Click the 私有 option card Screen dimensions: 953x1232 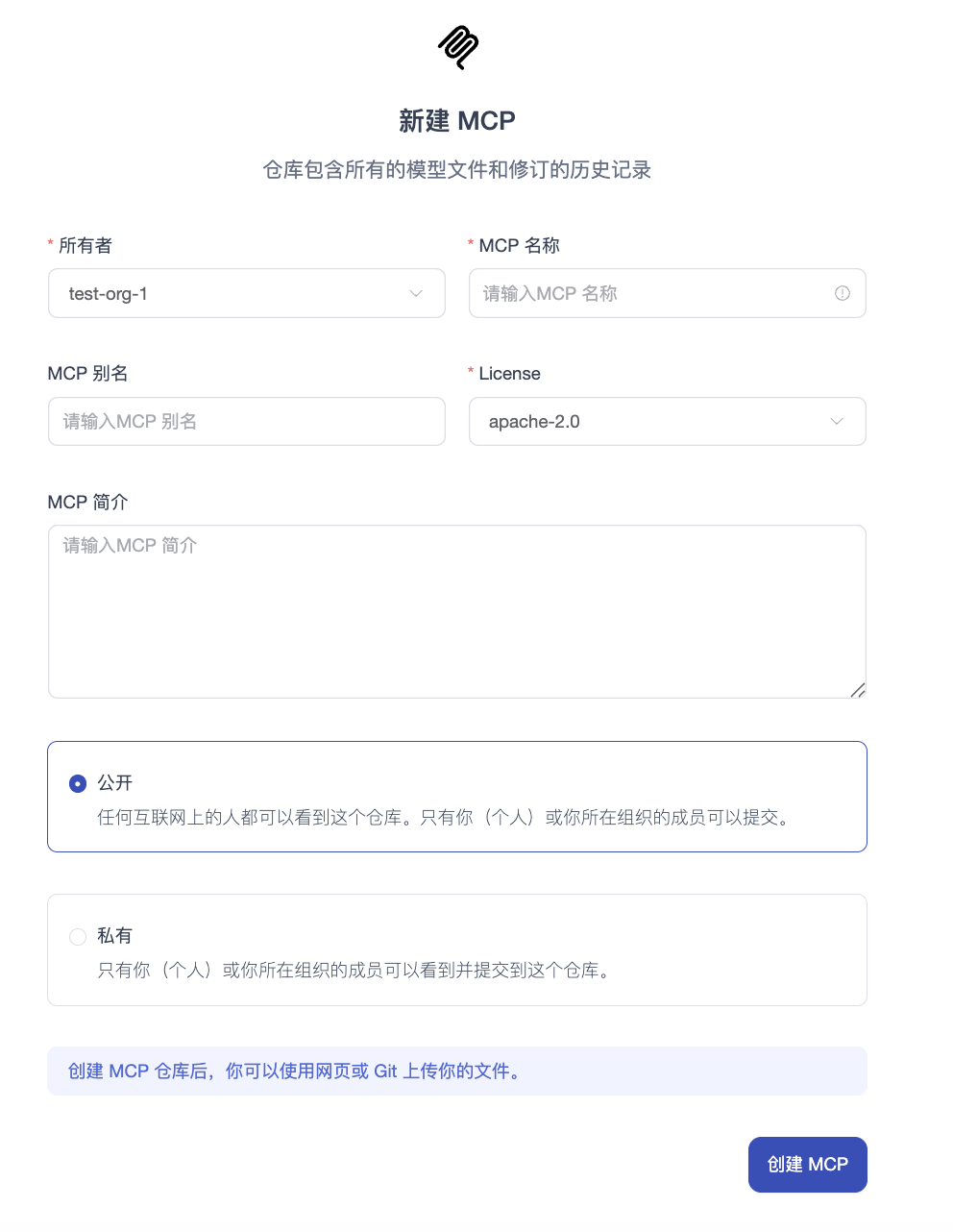456,949
